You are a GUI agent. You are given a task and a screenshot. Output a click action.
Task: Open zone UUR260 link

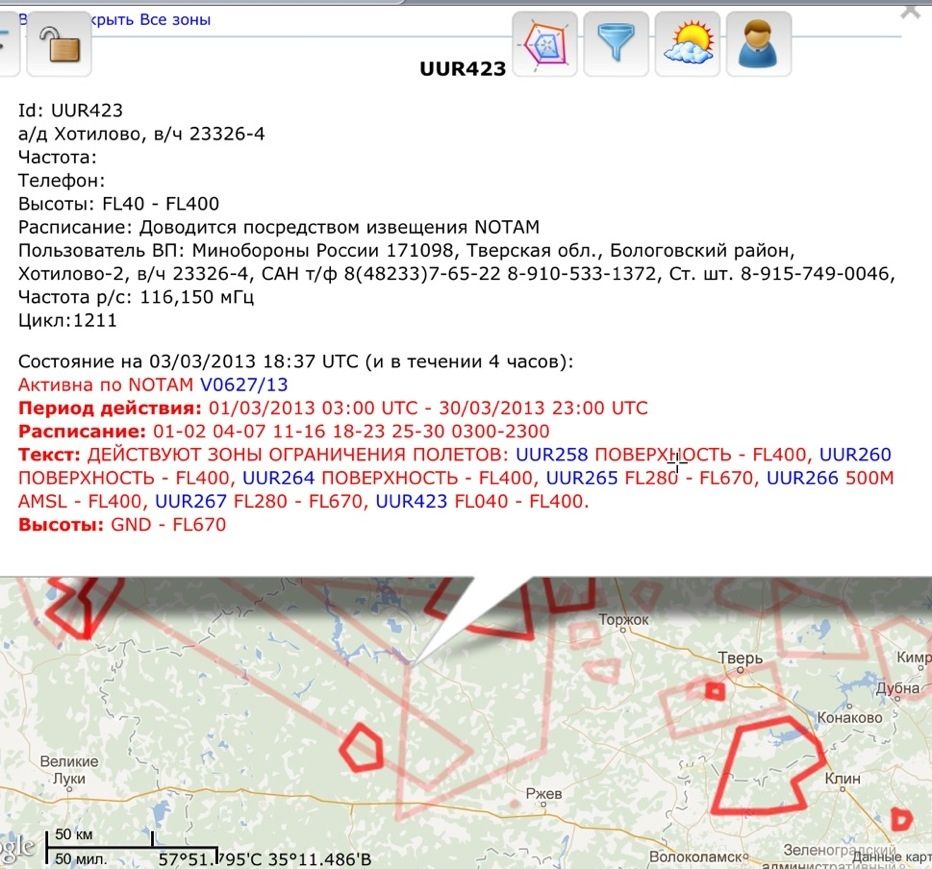click(x=855, y=455)
